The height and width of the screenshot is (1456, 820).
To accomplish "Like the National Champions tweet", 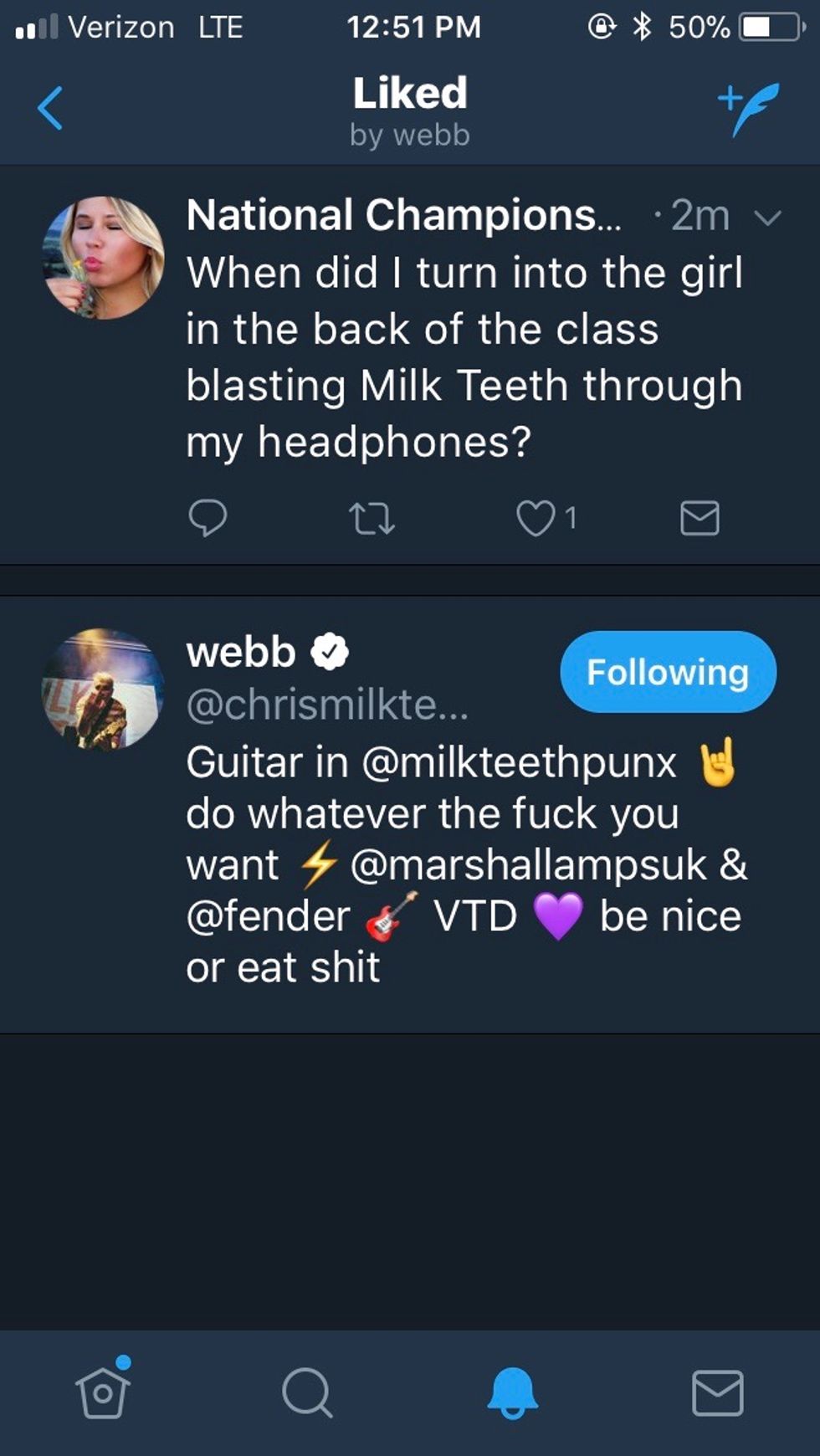I will point(536,518).
